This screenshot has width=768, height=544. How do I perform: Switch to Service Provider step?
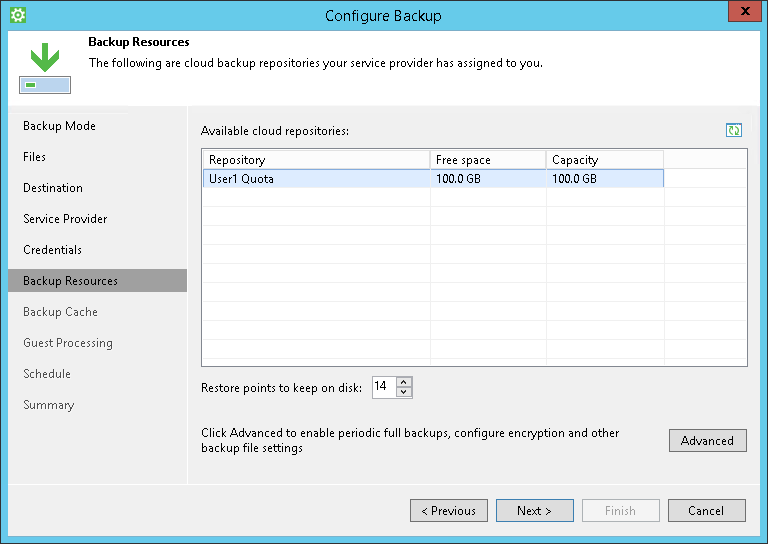point(65,219)
